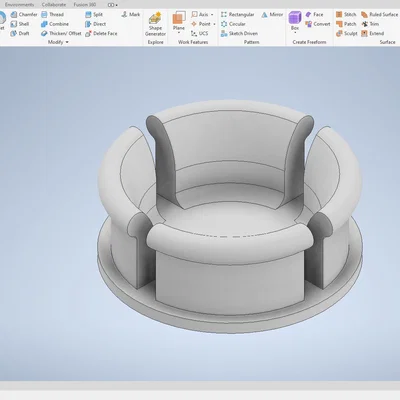Click the Create Freeform panel label
Viewport: 400px width, 400px height.
pyautogui.click(x=309, y=42)
